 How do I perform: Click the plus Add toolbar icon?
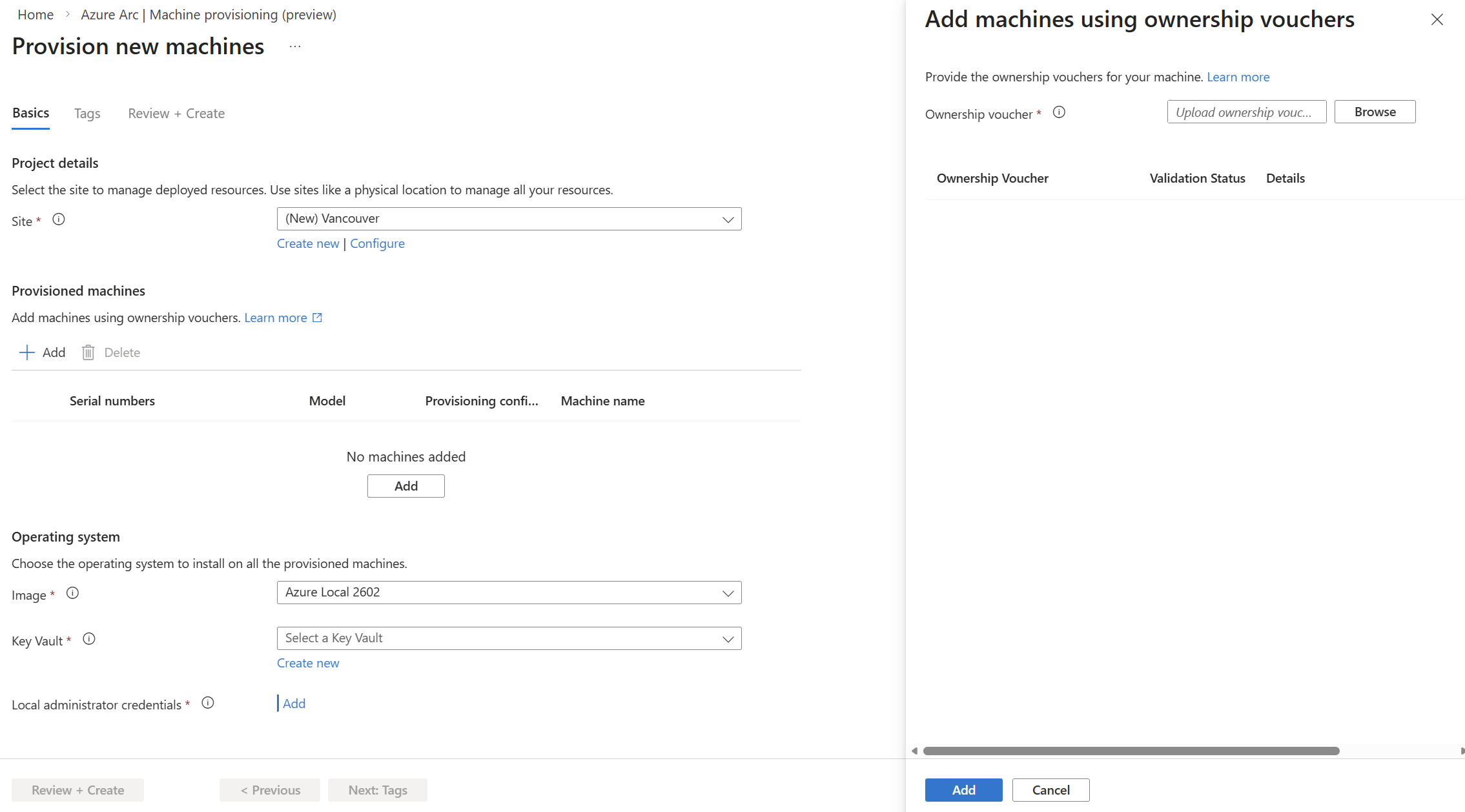click(x=27, y=352)
